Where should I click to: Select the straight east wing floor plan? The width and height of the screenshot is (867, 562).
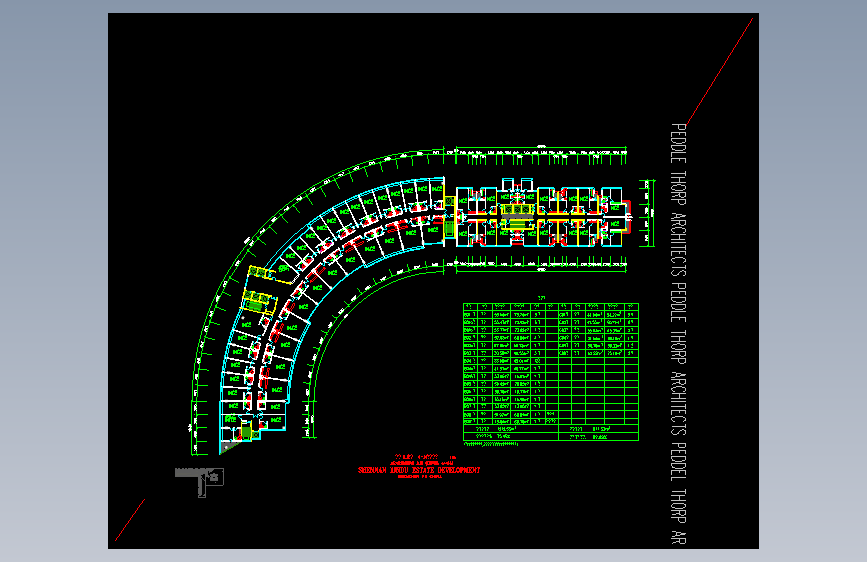tap(544, 212)
